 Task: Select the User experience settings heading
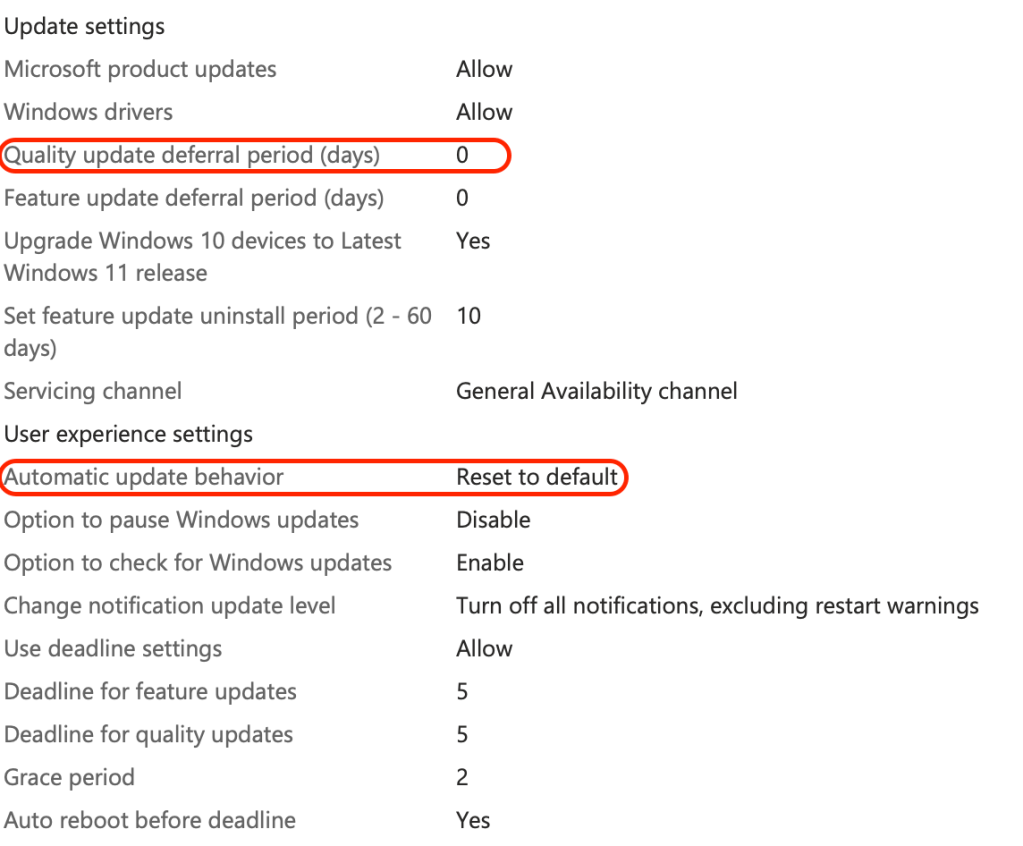point(128,435)
